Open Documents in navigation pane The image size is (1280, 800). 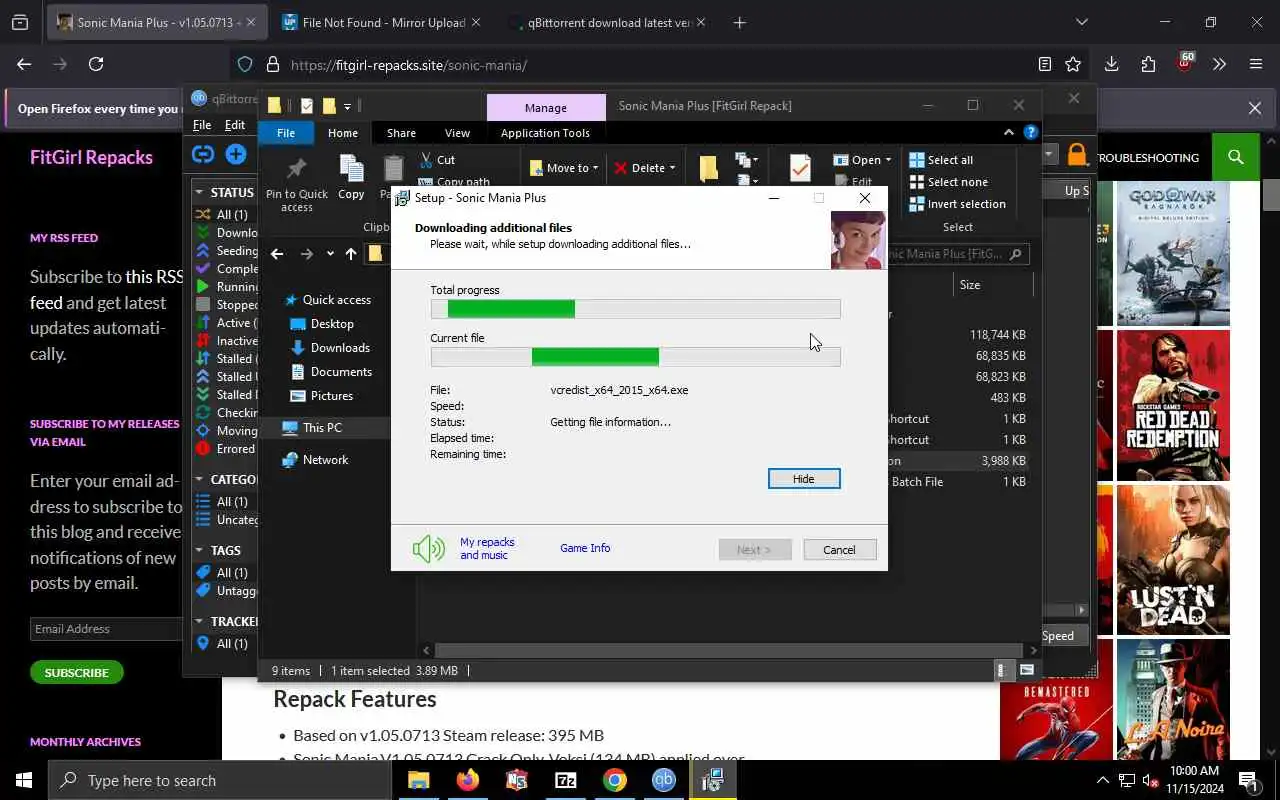[x=331, y=372]
